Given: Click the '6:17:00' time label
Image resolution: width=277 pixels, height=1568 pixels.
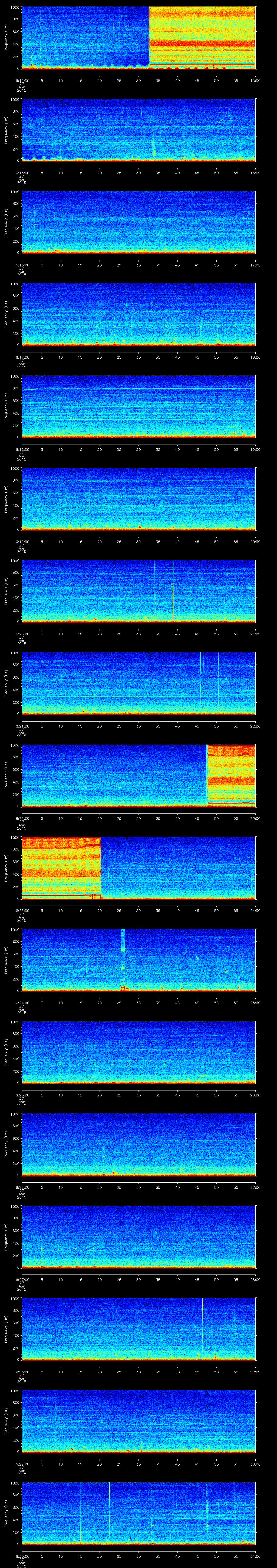Looking at the screenshot, I should pyautogui.click(x=22, y=357).
